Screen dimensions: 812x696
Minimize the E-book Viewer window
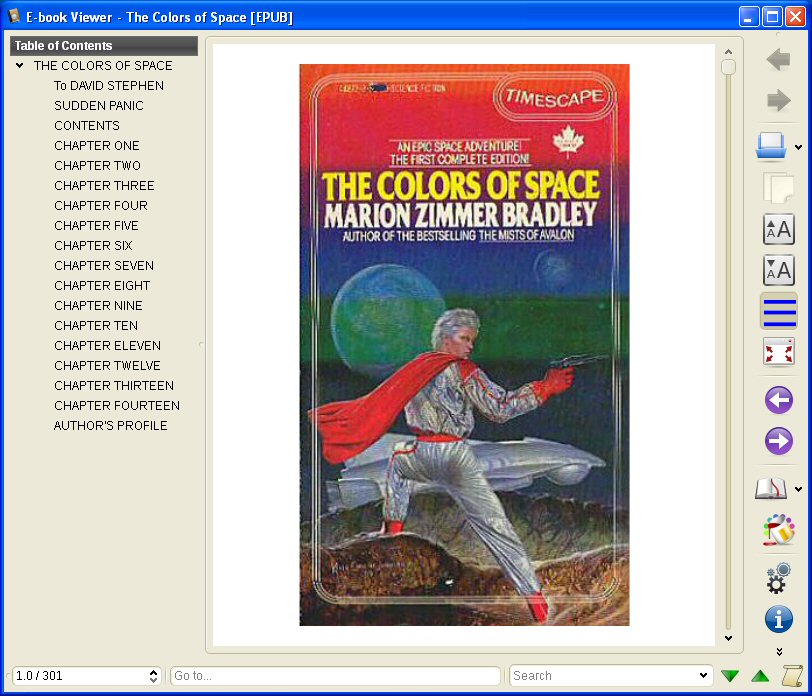click(748, 17)
